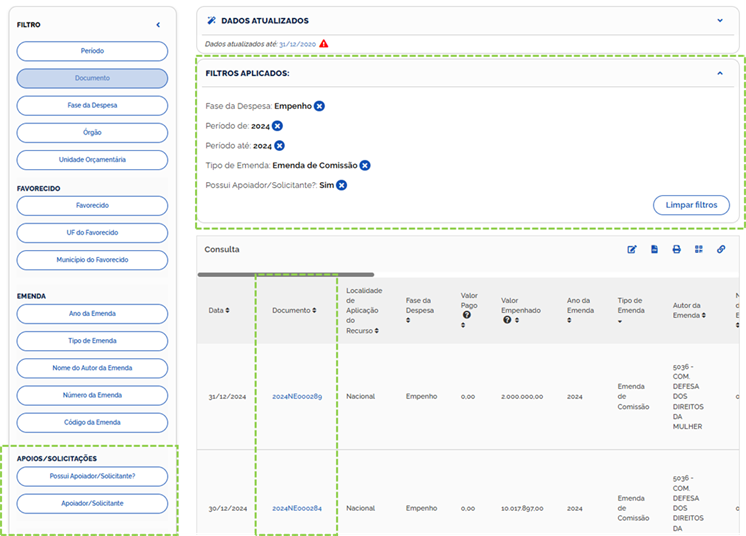Click the horizontal scrollbar above the table
The image size is (746, 536).
coord(286,274)
